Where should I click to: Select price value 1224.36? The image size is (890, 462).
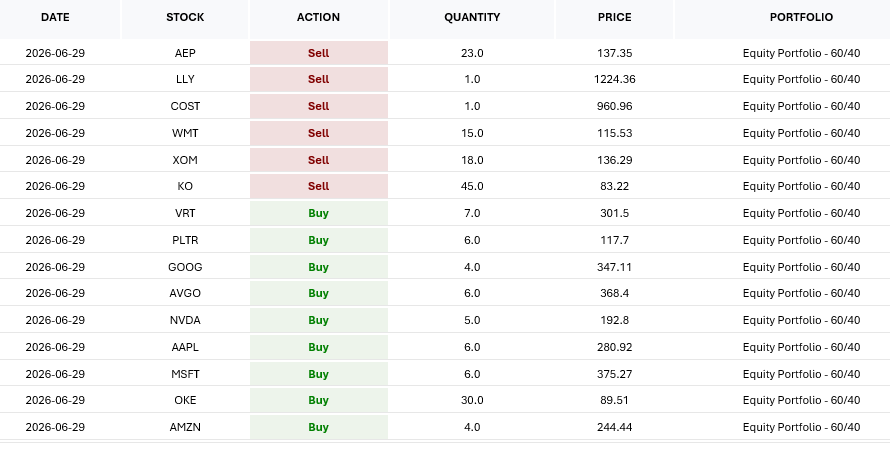[615, 79]
